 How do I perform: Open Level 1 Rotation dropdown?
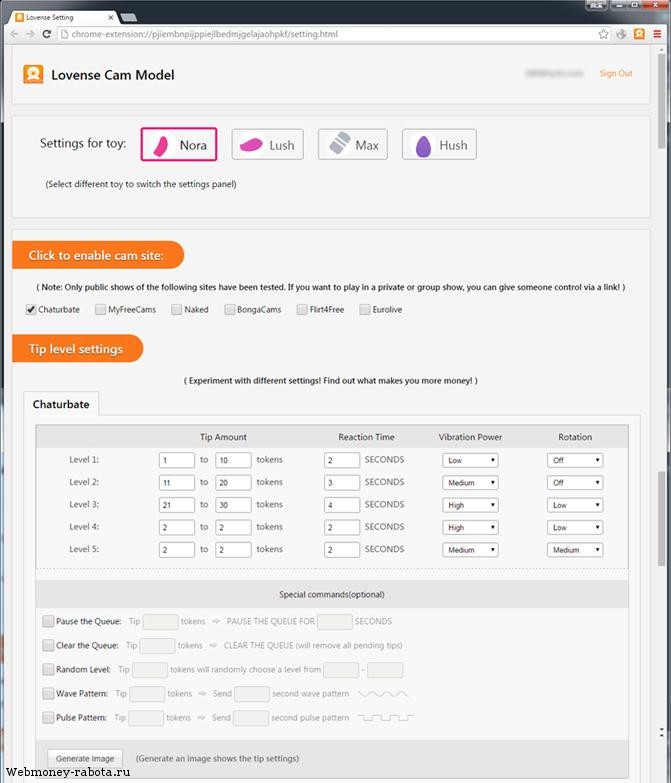575,460
